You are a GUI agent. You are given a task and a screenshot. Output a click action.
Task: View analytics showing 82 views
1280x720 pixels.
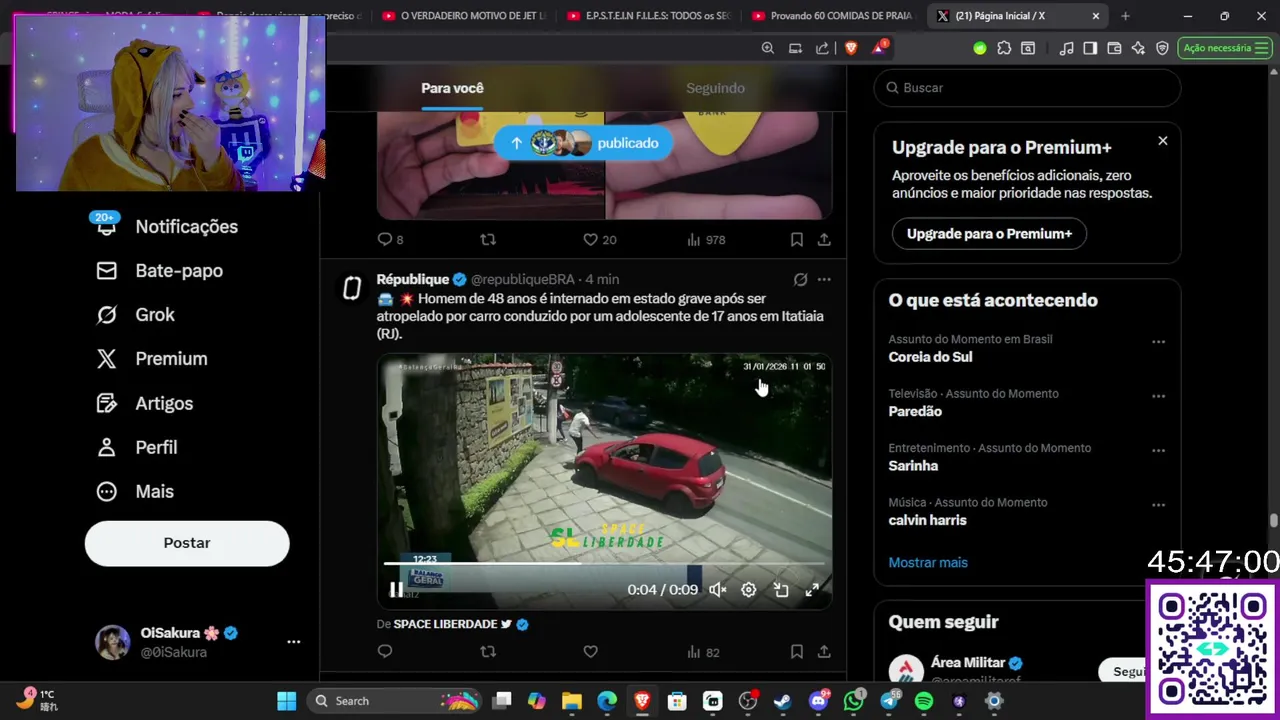(x=703, y=652)
